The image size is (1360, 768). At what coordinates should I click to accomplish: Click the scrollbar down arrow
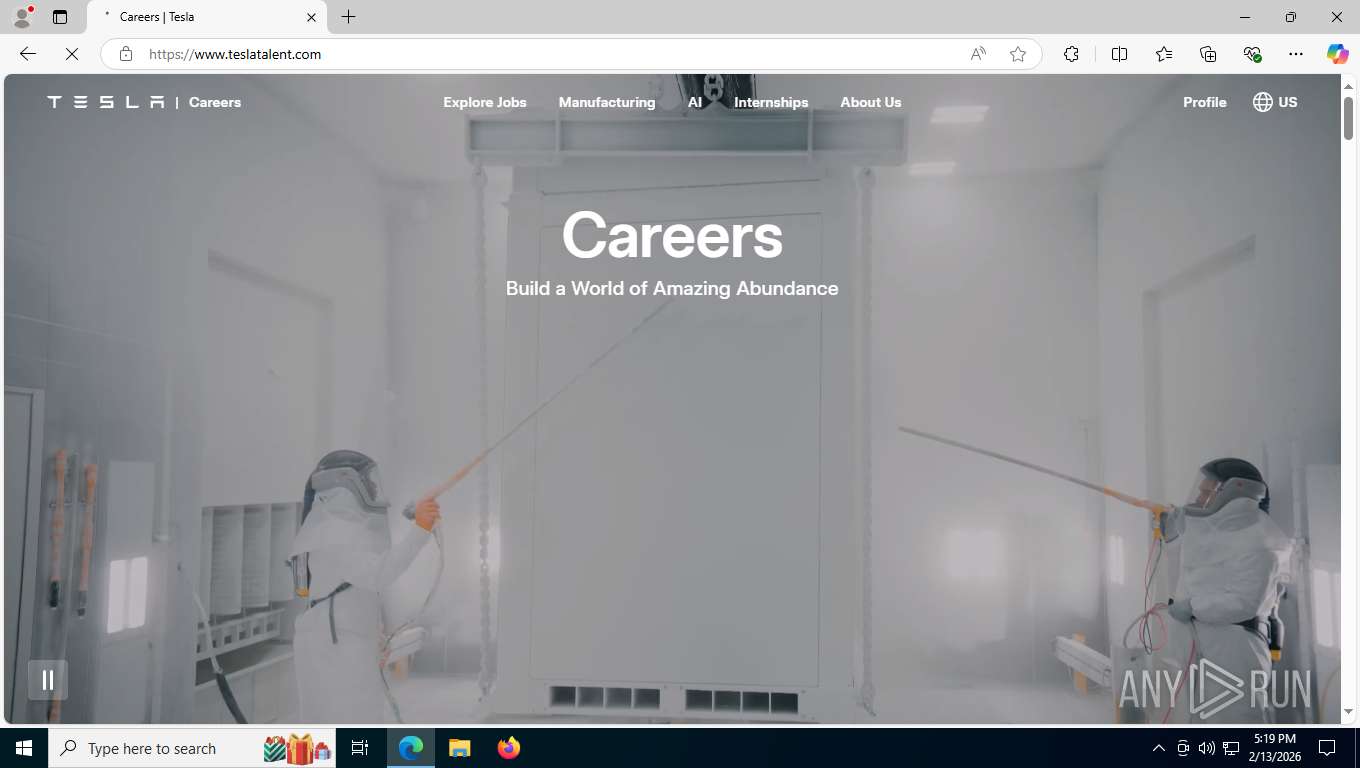[x=1348, y=712]
